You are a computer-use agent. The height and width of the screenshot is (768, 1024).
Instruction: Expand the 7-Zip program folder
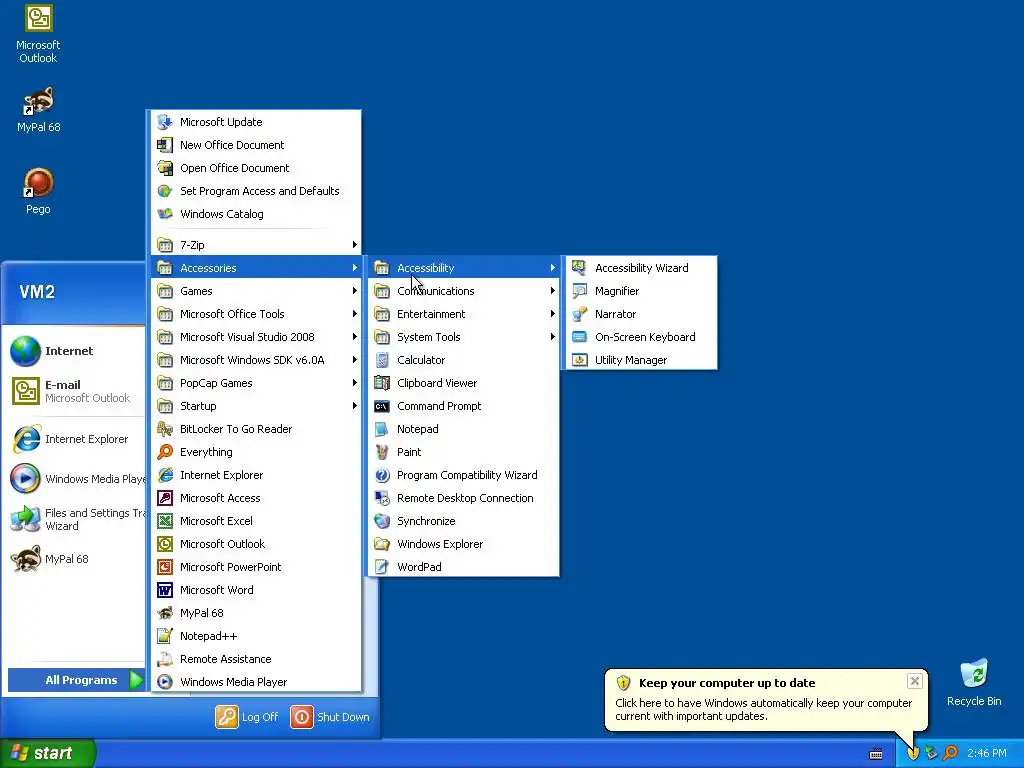[256, 245]
